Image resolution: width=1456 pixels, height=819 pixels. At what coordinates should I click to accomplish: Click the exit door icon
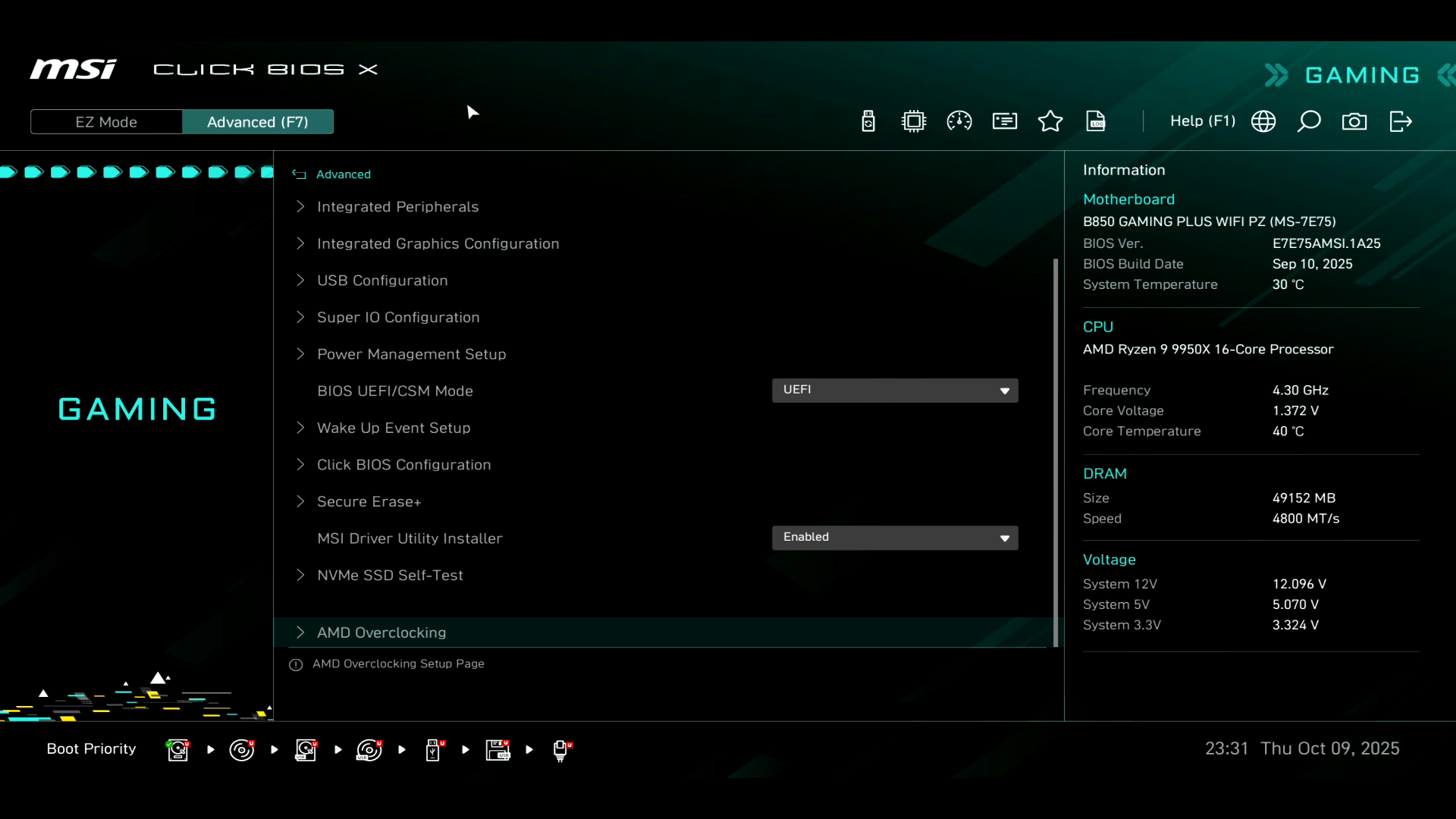tap(1400, 121)
